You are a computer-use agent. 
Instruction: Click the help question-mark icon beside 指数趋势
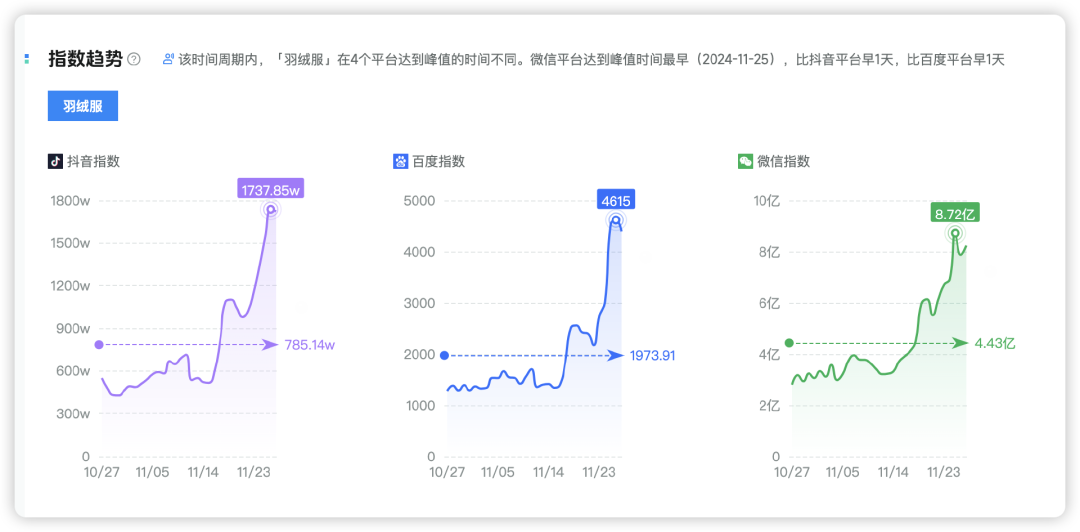click(134, 60)
